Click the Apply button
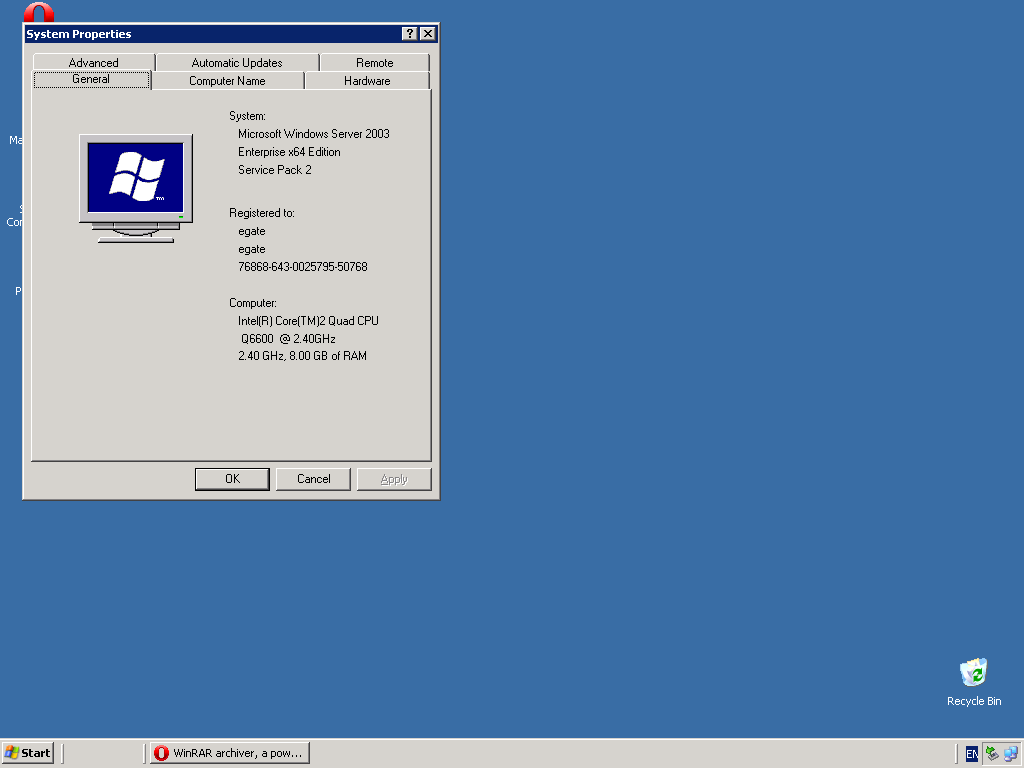 pos(394,479)
